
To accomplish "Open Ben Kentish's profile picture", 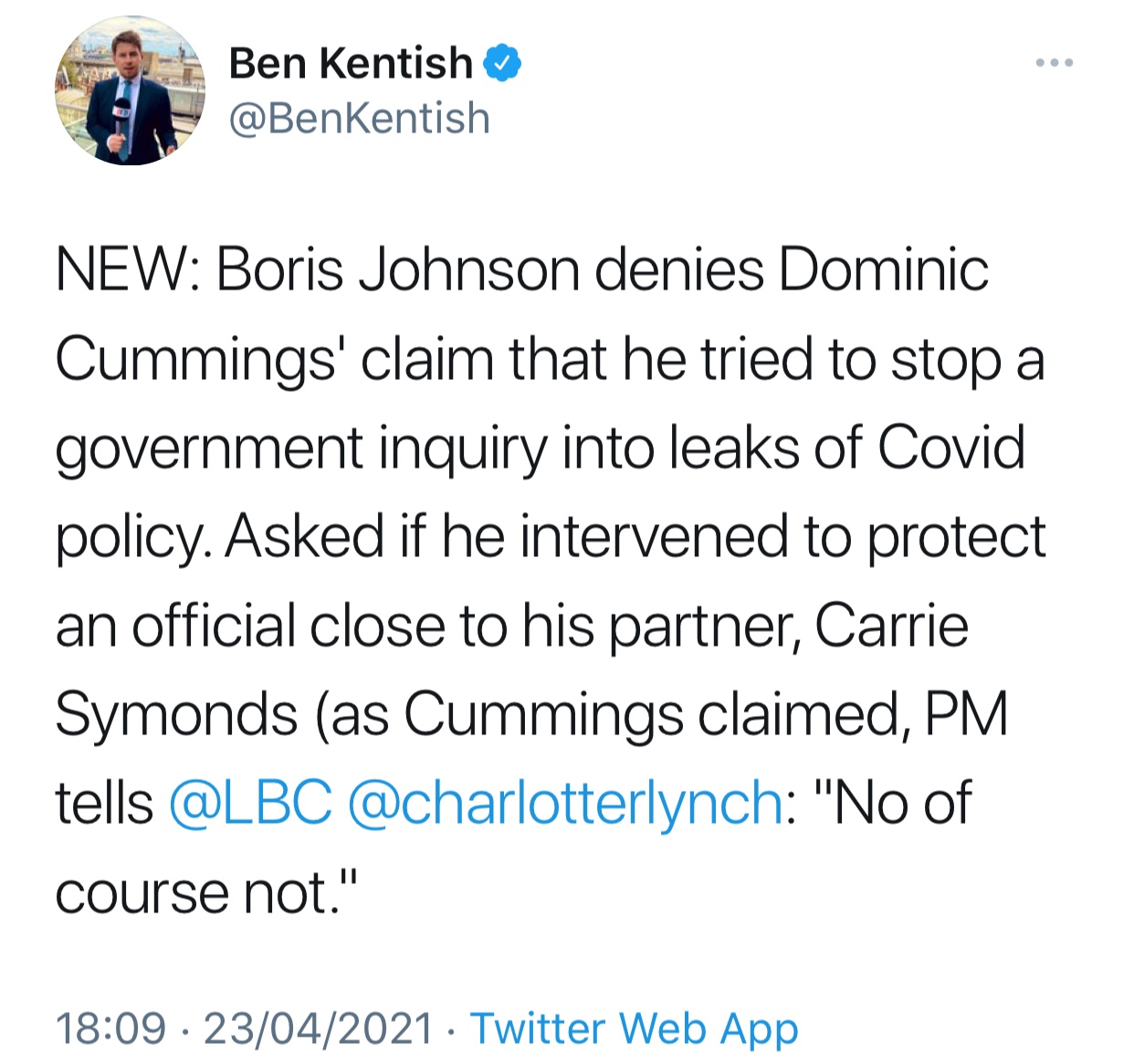I will pos(130,90).
